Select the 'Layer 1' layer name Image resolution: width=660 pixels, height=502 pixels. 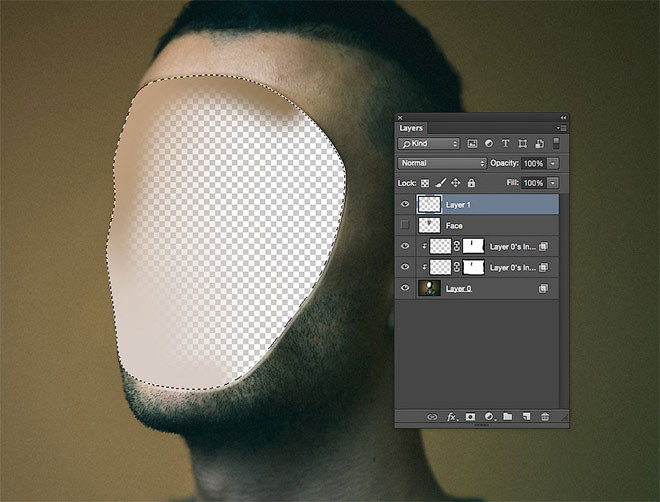point(458,205)
